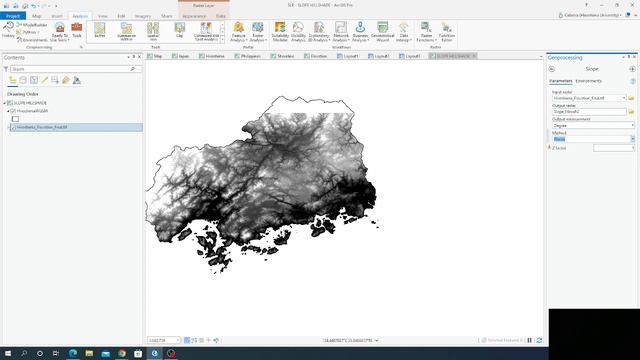Select the Buffer tool in the gallery

click(x=100, y=31)
